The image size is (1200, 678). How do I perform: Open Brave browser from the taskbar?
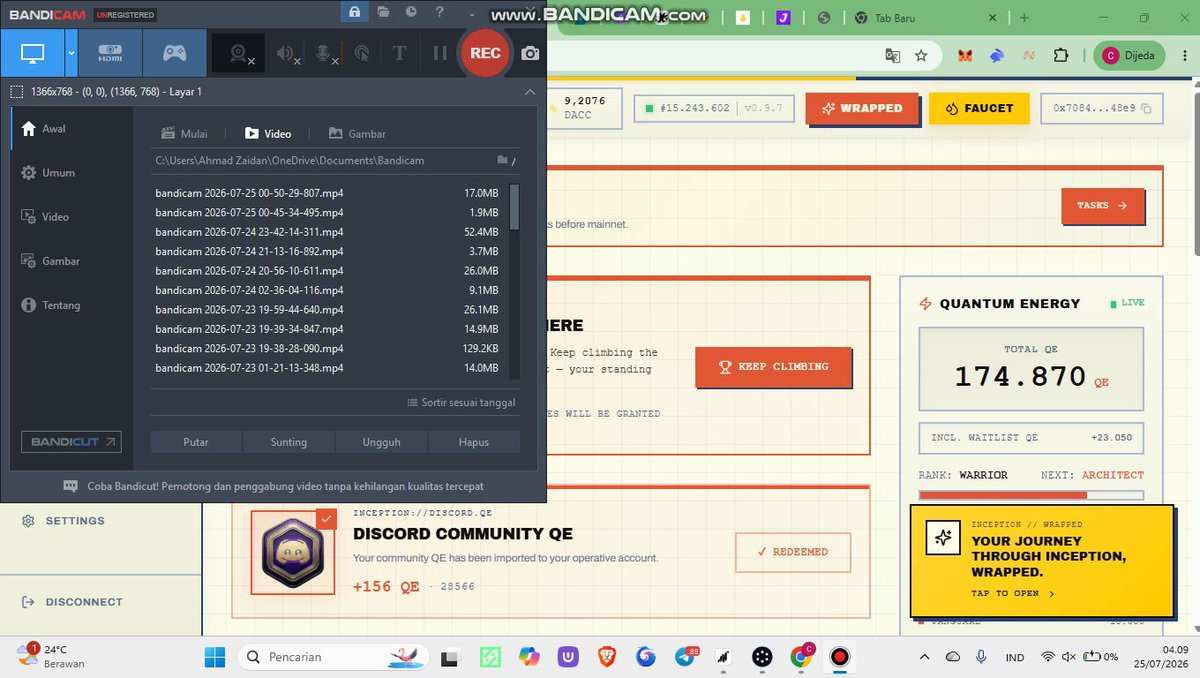pyautogui.click(x=607, y=657)
